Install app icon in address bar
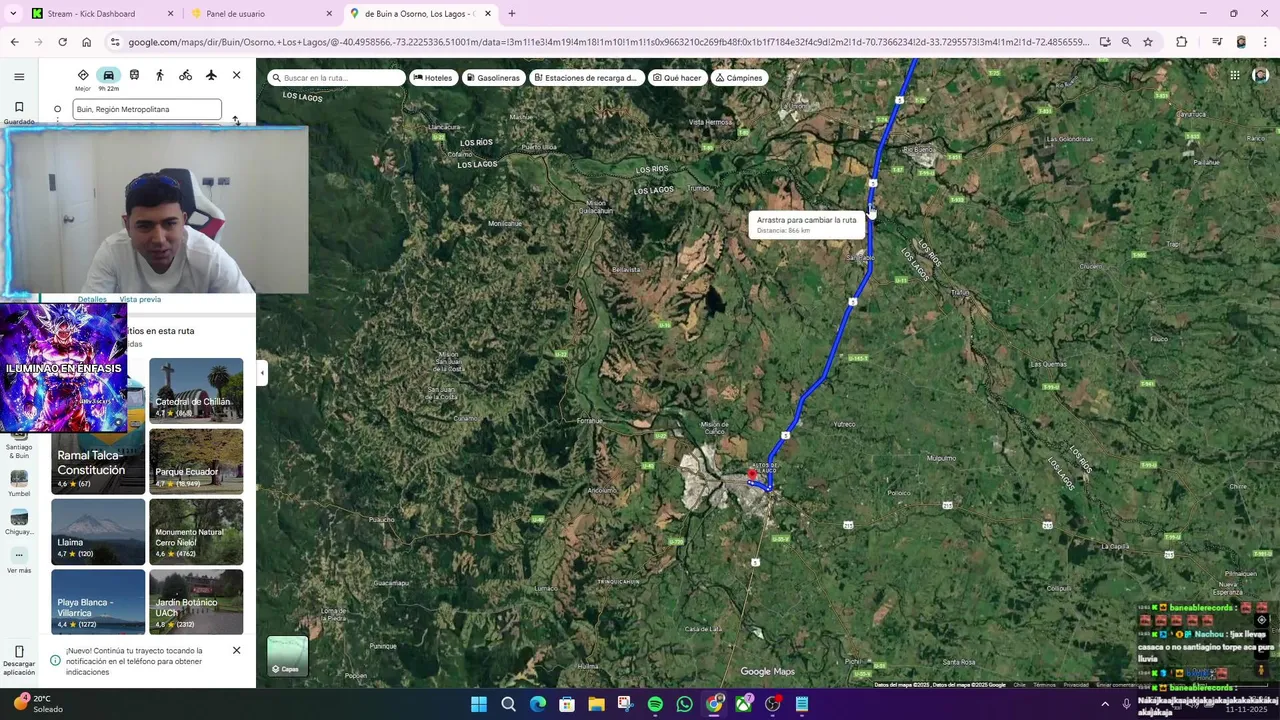 1104,42
